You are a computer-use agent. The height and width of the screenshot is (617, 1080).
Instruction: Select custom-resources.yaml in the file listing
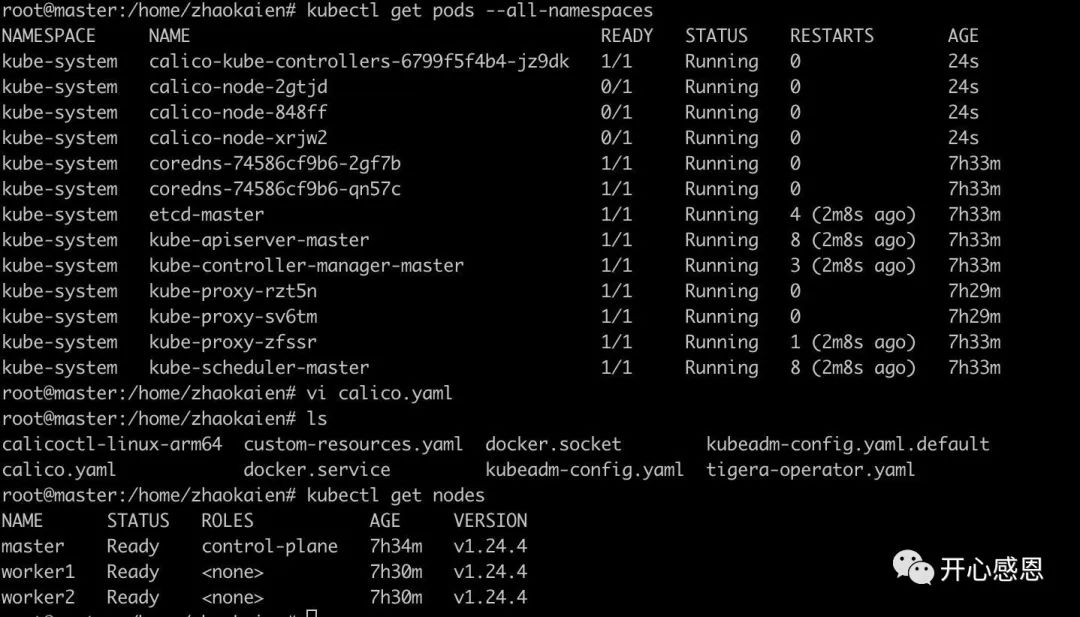click(x=353, y=444)
